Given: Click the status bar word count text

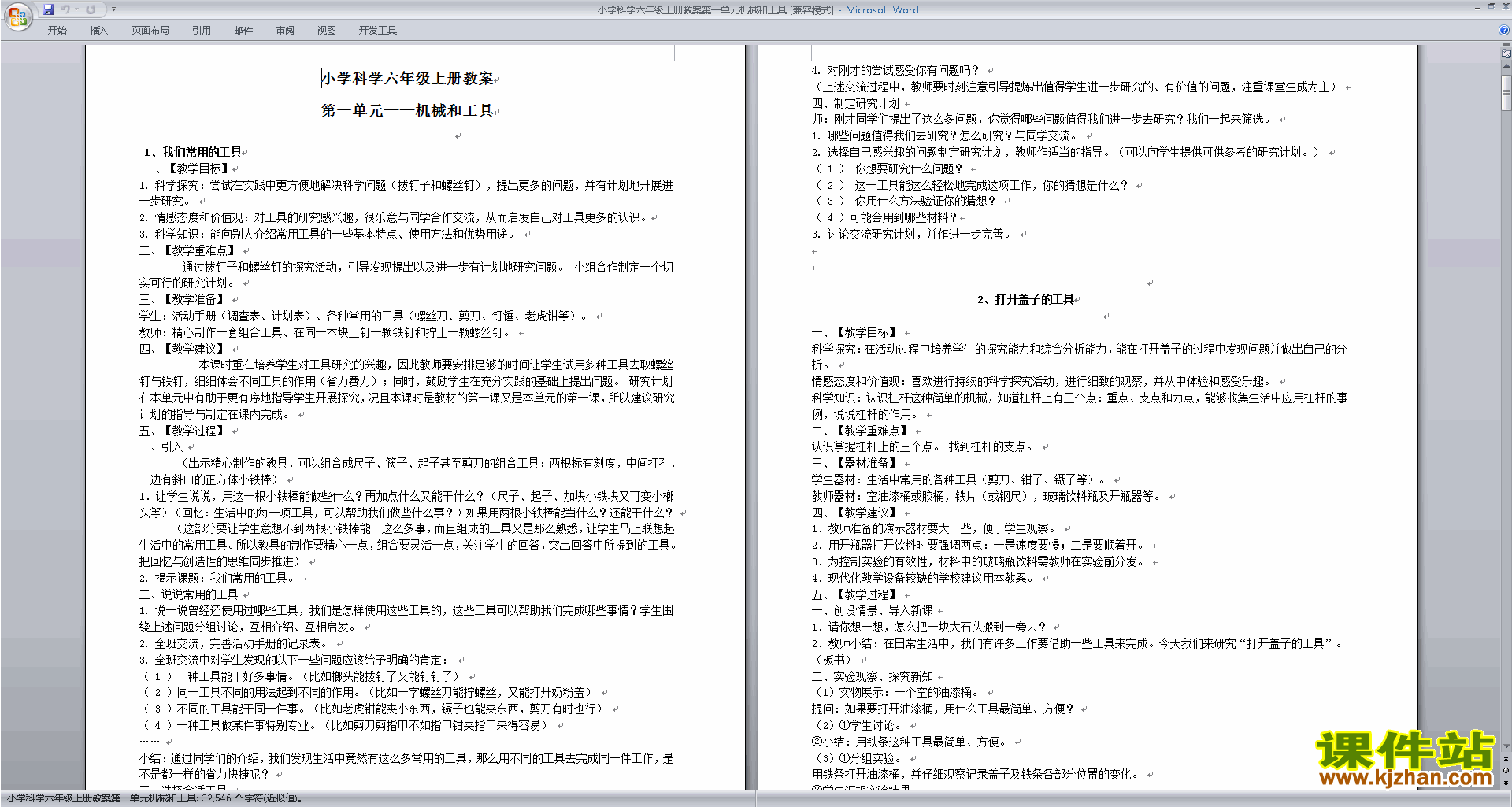Looking at the screenshot, I should (154, 798).
